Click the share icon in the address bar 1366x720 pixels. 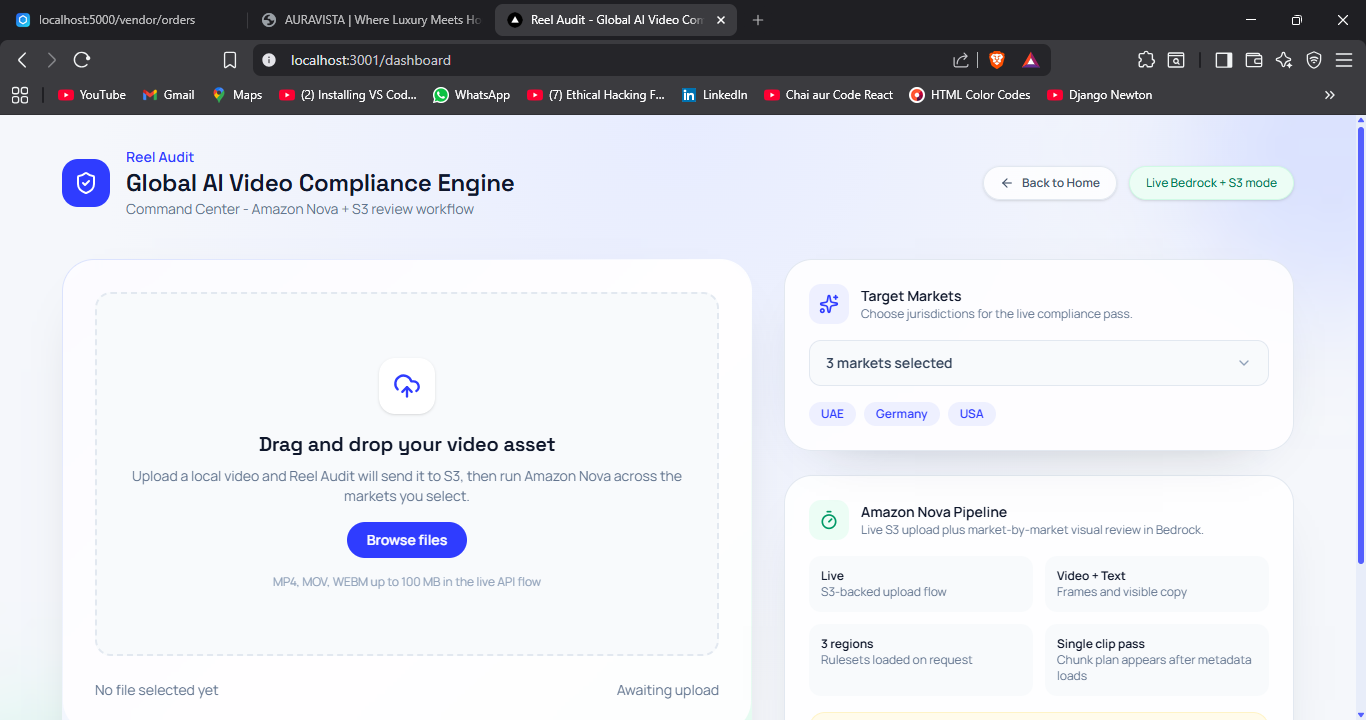tap(961, 60)
